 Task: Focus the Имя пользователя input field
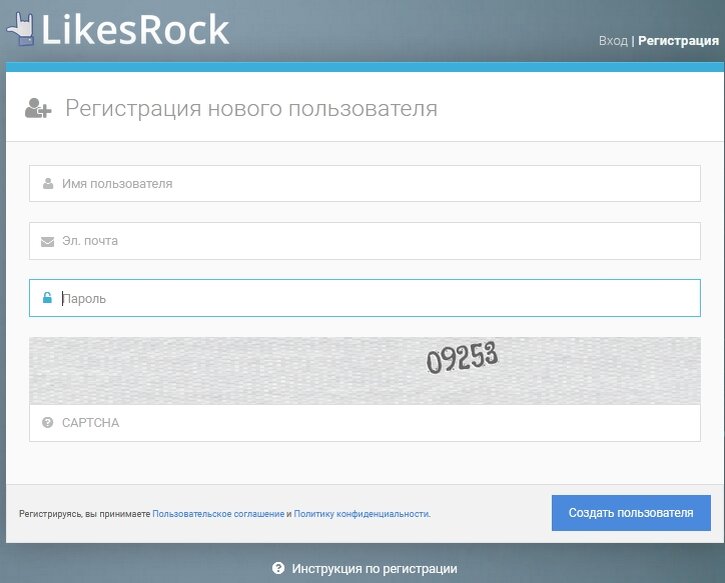pos(365,184)
